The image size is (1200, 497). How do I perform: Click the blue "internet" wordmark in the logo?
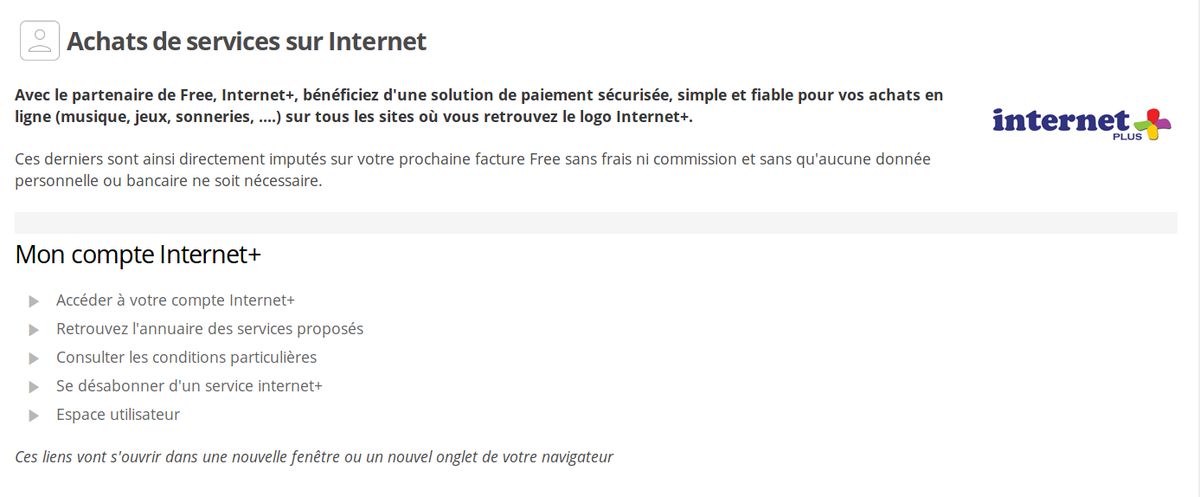tap(1061, 121)
